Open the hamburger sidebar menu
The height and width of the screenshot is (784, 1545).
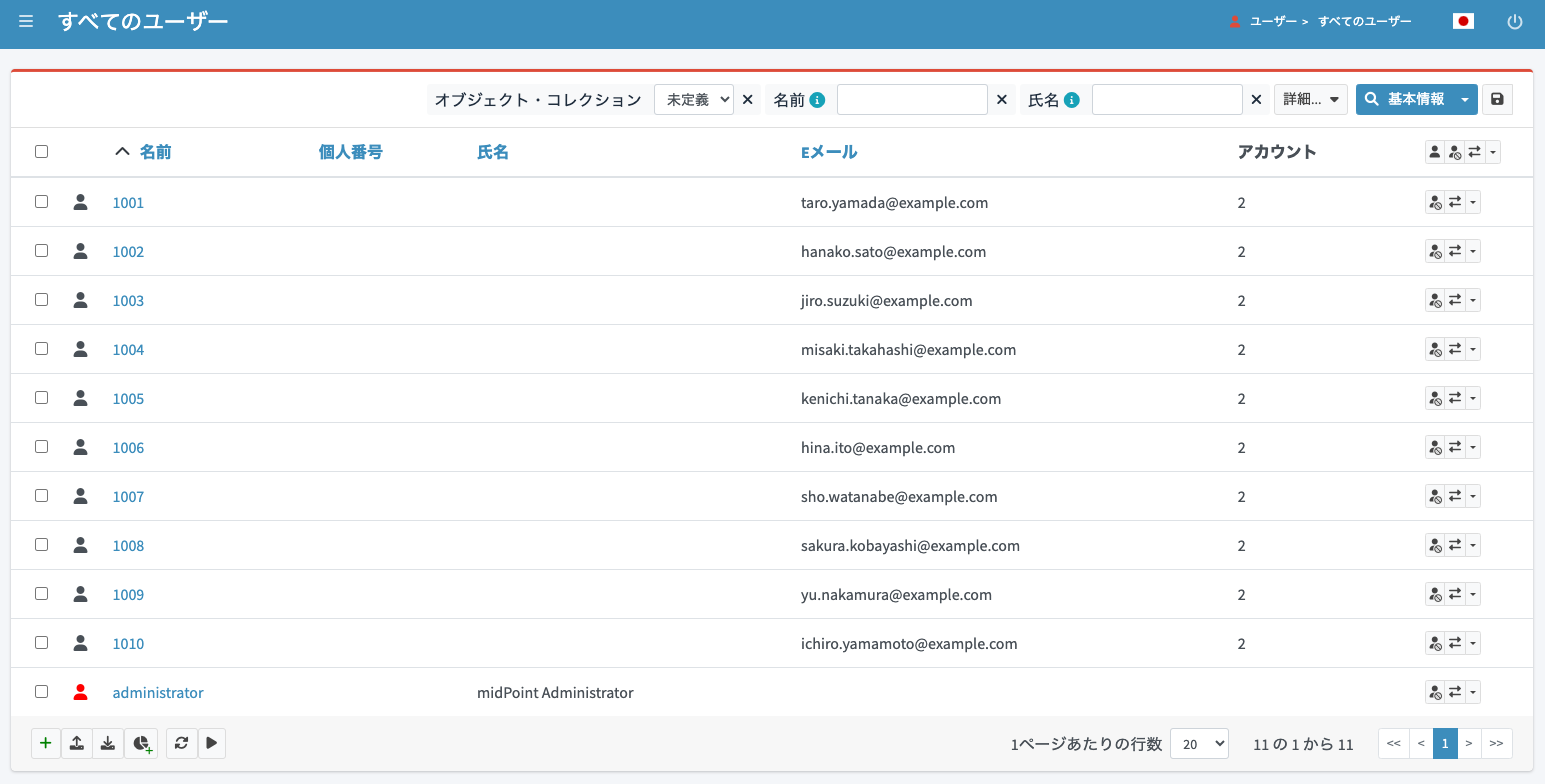26,21
